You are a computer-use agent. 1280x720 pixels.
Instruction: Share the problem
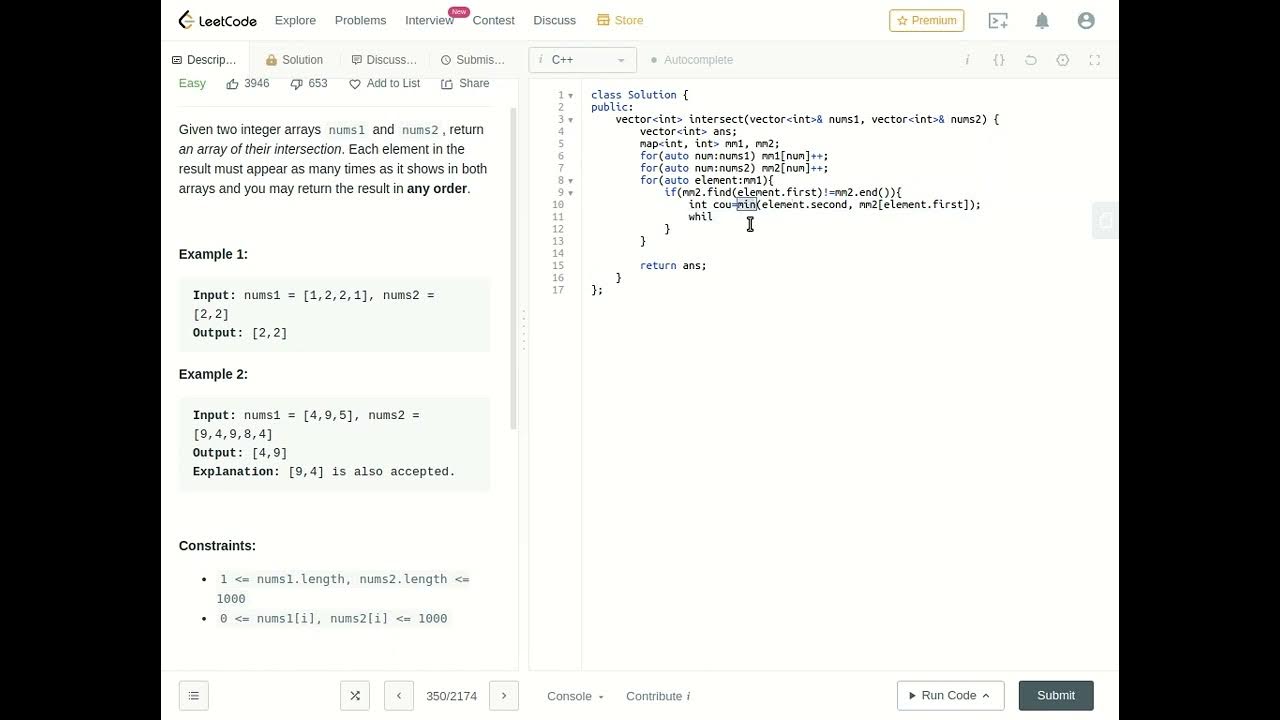pos(465,84)
